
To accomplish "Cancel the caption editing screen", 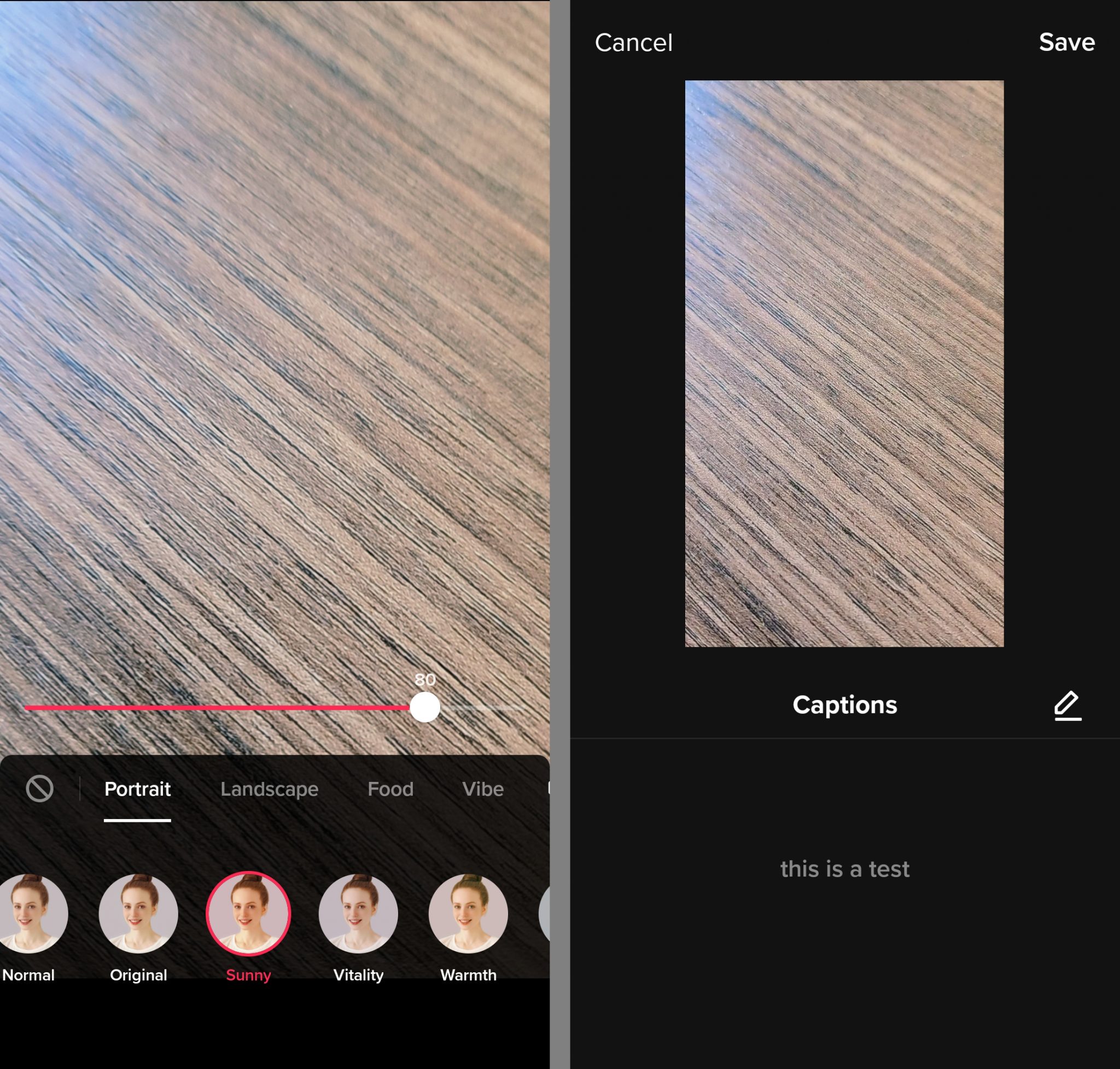I will 633,42.
